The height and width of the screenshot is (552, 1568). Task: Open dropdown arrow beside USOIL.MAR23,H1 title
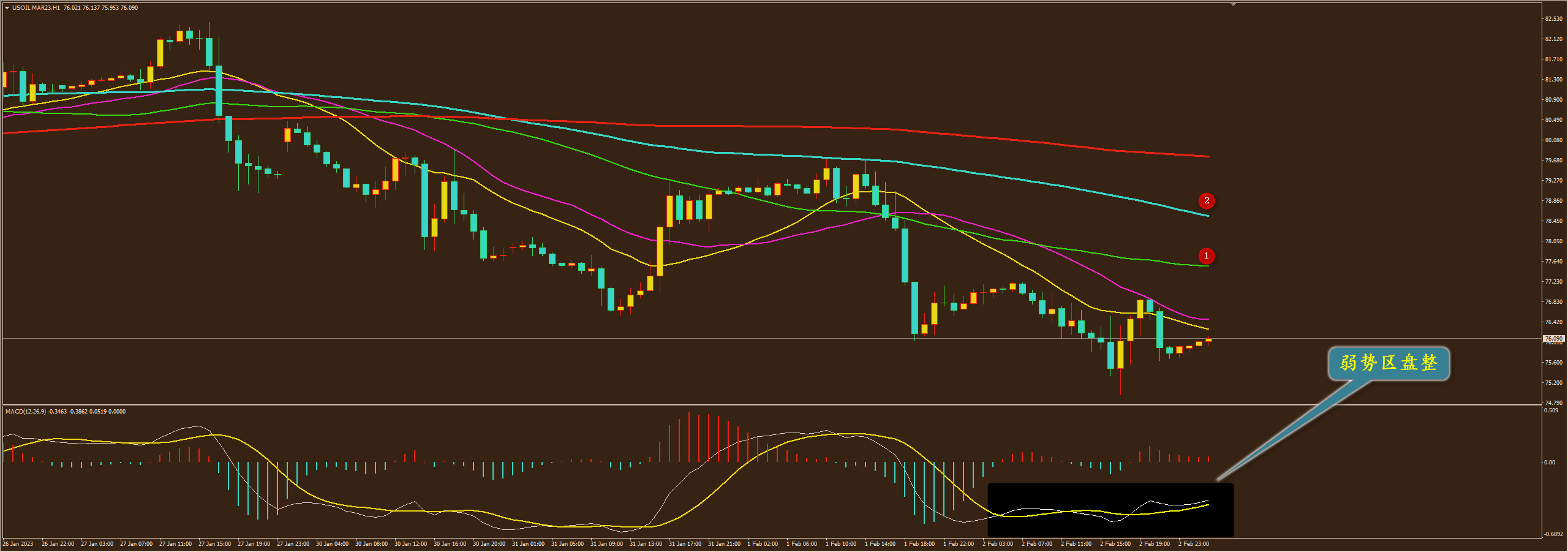(7, 8)
